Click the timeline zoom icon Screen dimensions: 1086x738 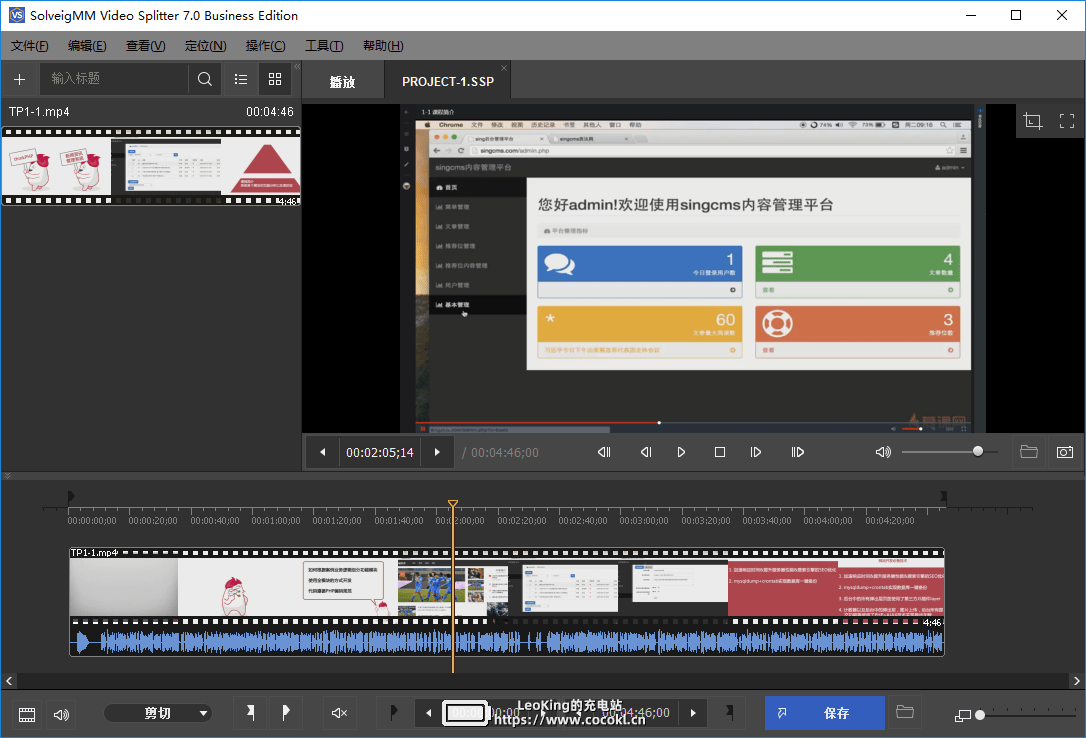(962, 715)
